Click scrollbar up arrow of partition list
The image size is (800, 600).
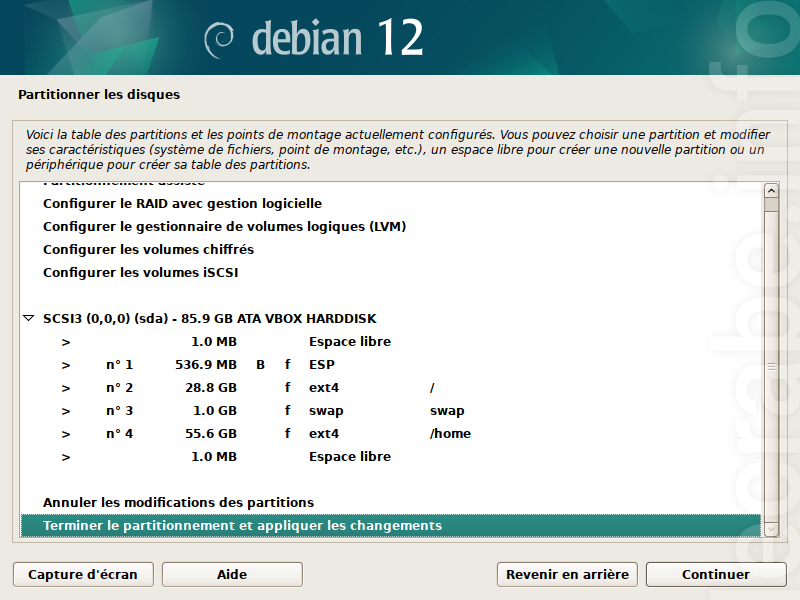(771, 191)
